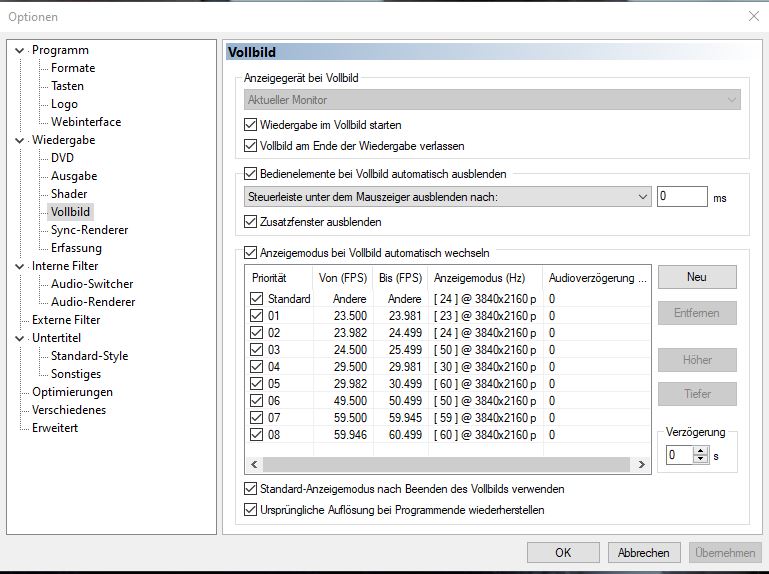Open 'Aktueller Monitor' display dropdown
Screen dimensions: 769x574
[x=492, y=100]
